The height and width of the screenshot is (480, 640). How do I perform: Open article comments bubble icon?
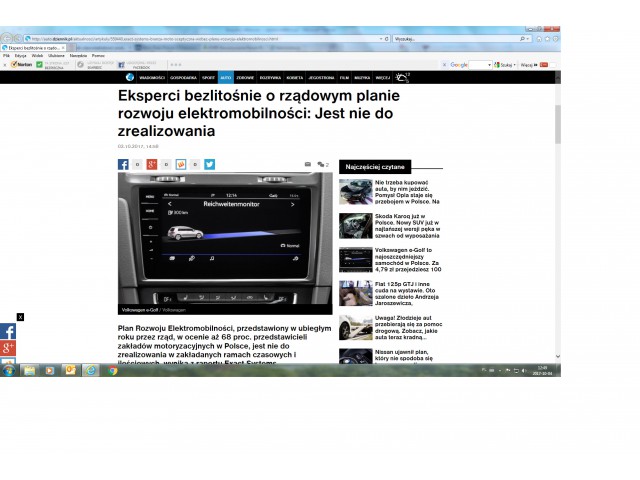[322, 164]
